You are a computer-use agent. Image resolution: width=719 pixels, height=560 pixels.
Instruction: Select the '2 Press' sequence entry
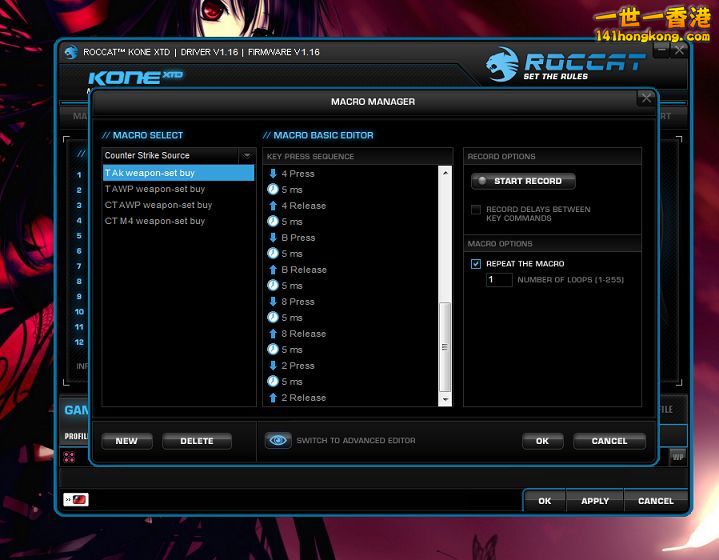[298, 366]
